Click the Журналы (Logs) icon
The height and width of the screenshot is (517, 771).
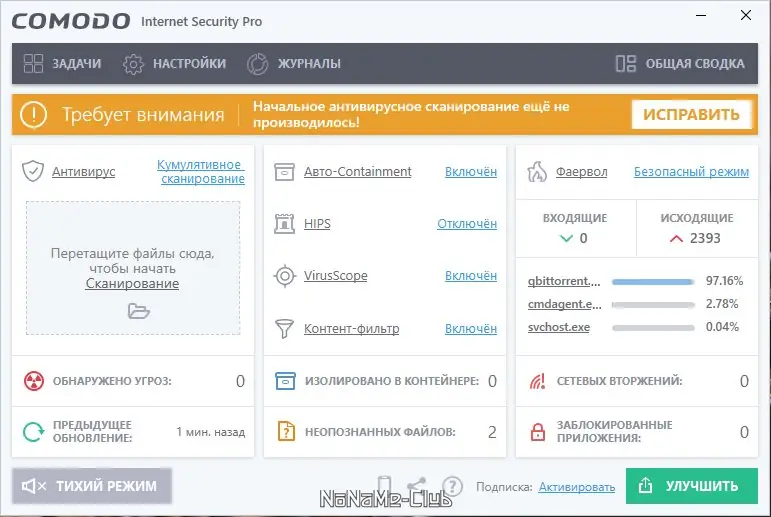[x=258, y=64]
